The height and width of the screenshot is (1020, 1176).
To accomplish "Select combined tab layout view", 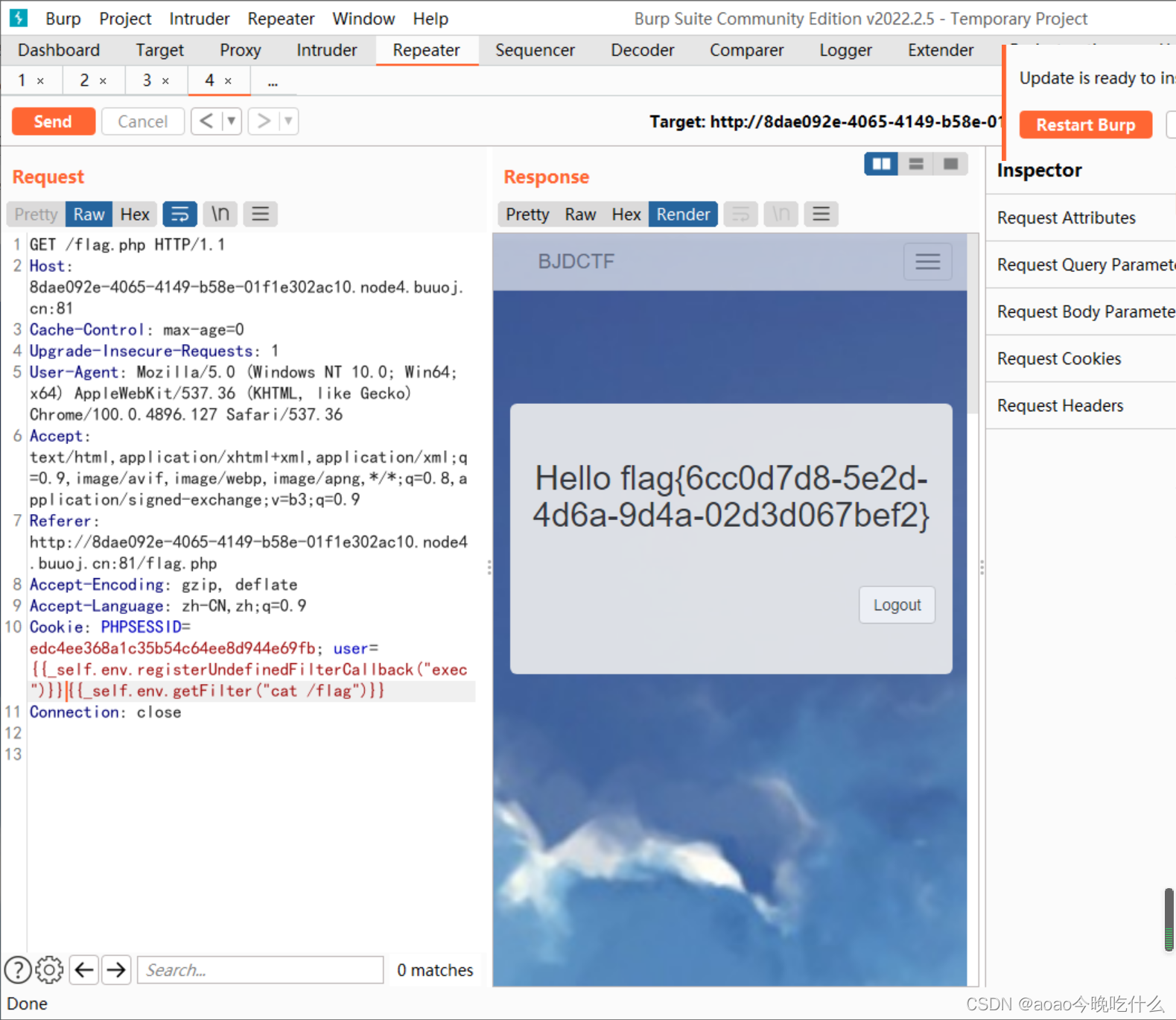I will tap(950, 164).
